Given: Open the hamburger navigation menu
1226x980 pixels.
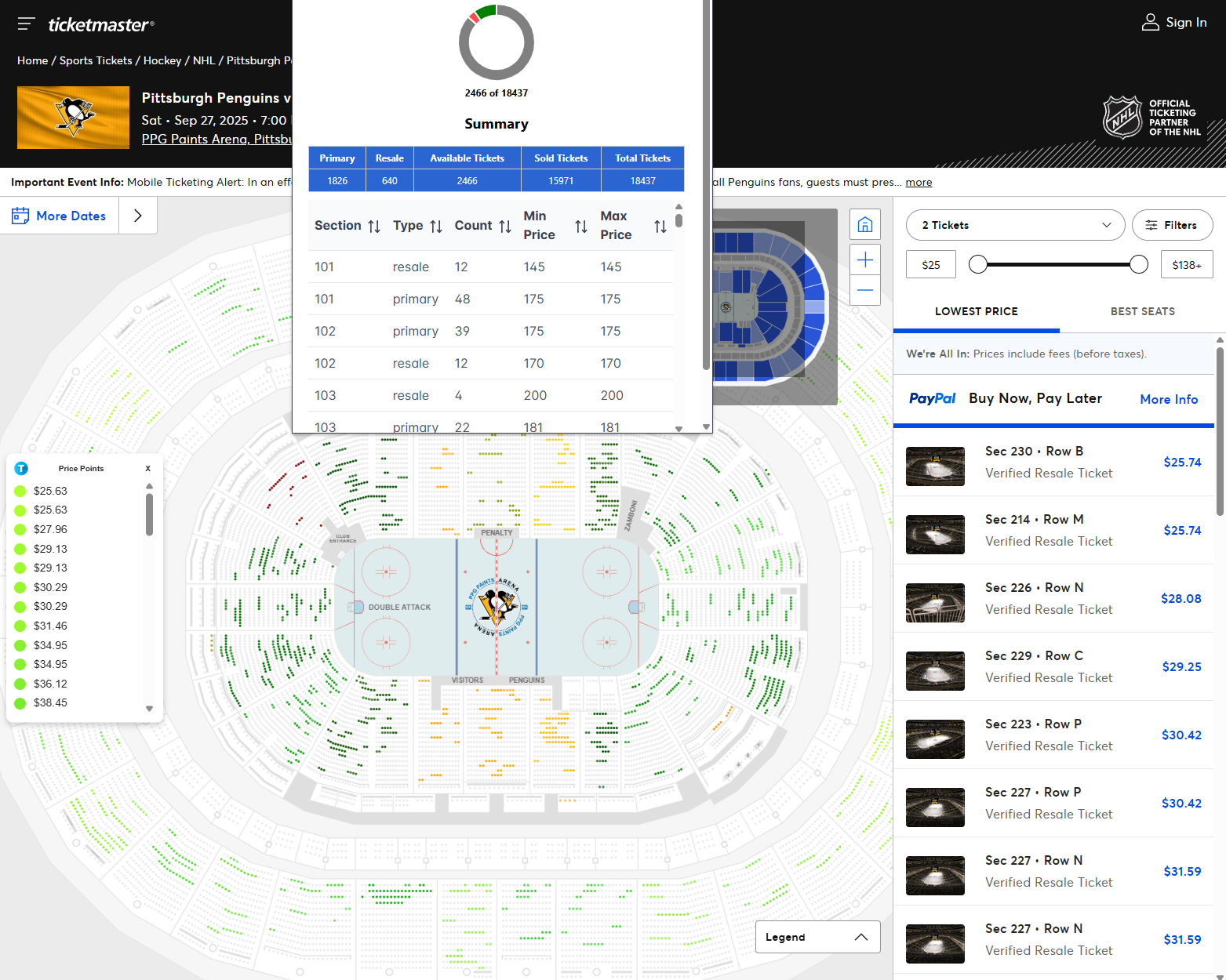Looking at the screenshot, I should coord(26,24).
